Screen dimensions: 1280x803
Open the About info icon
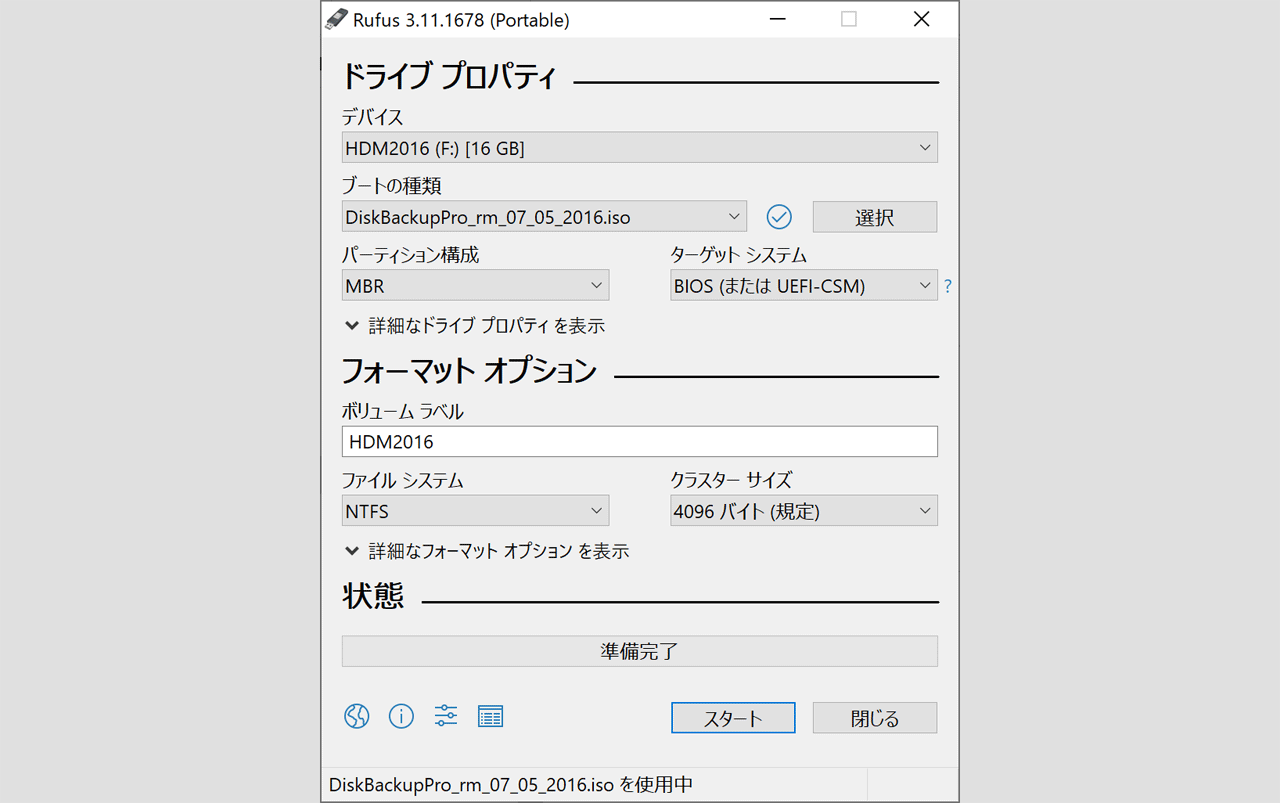tap(401, 716)
